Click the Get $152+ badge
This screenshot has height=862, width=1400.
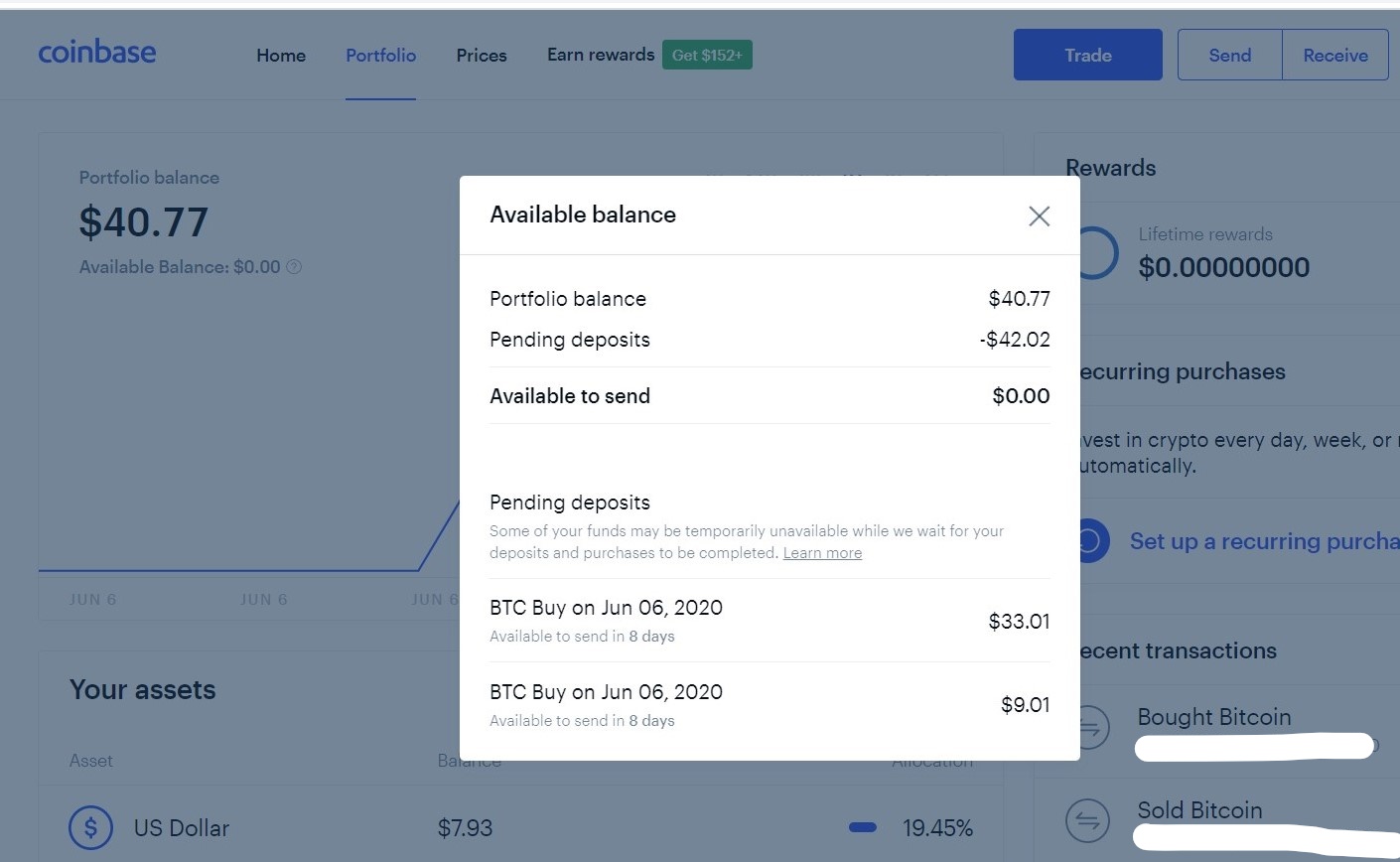pos(707,55)
